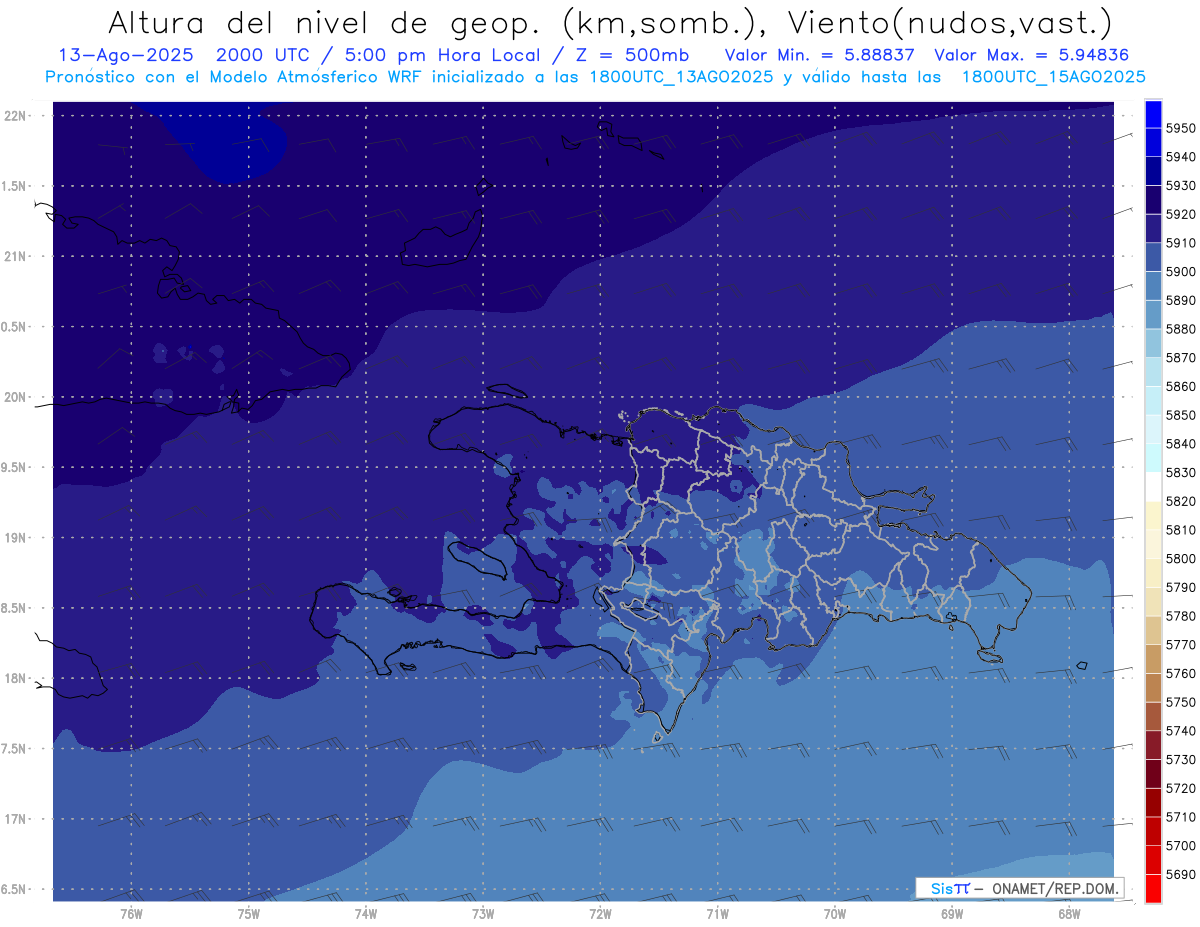Click the '19N' latitude axis label
This screenshot has height=927, width=1200.
click(x=15, y=537)
